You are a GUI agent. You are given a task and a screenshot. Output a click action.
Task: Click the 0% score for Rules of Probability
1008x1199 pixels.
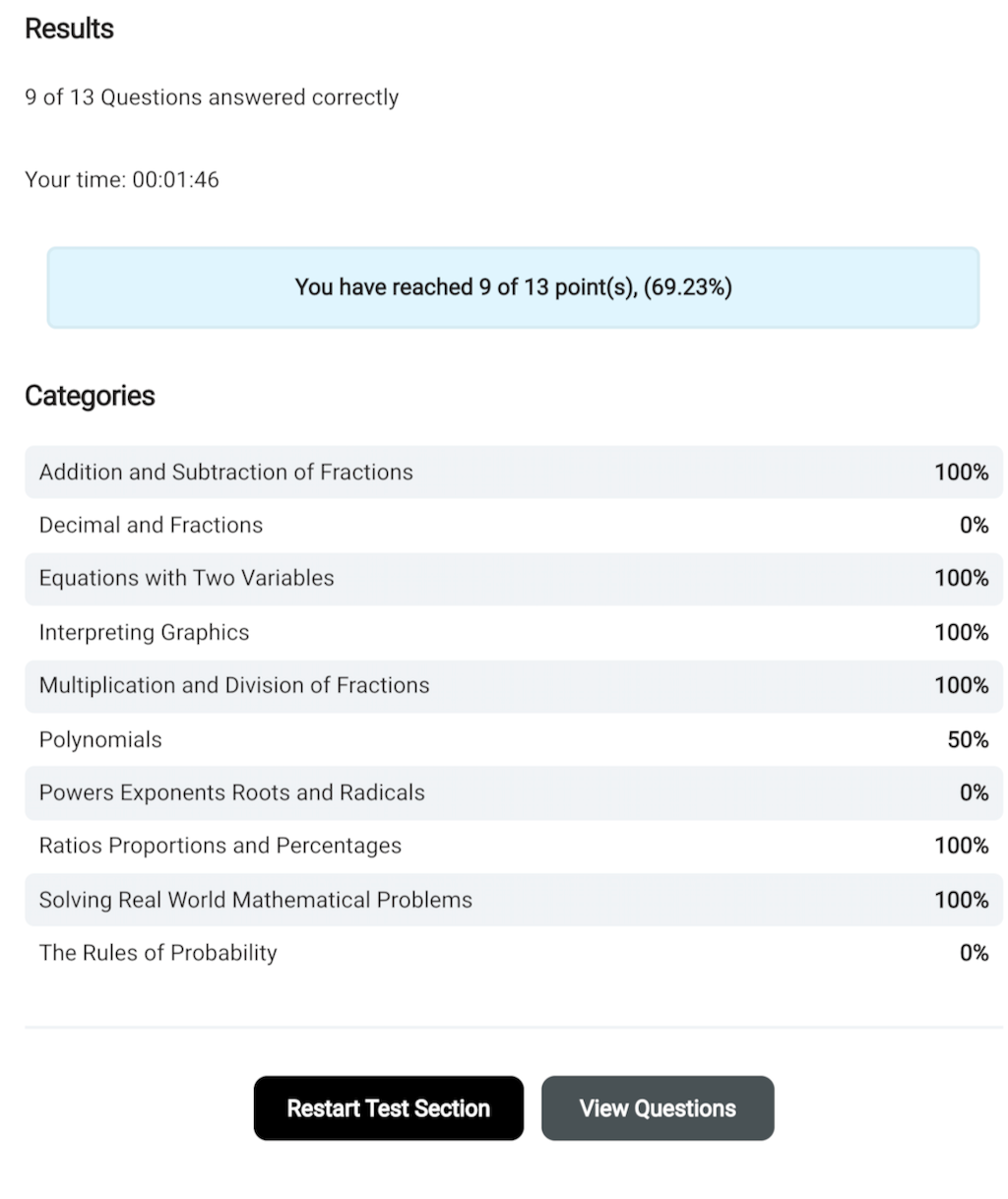[x=974, y=953]
